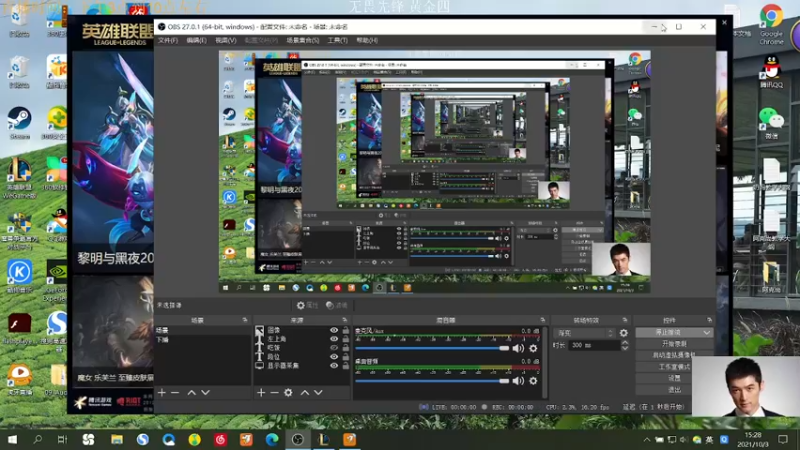Viewport: 800px width, 450px height.
Task: Toggle visibility of 吃饭 source
Action: click(334, 347)
